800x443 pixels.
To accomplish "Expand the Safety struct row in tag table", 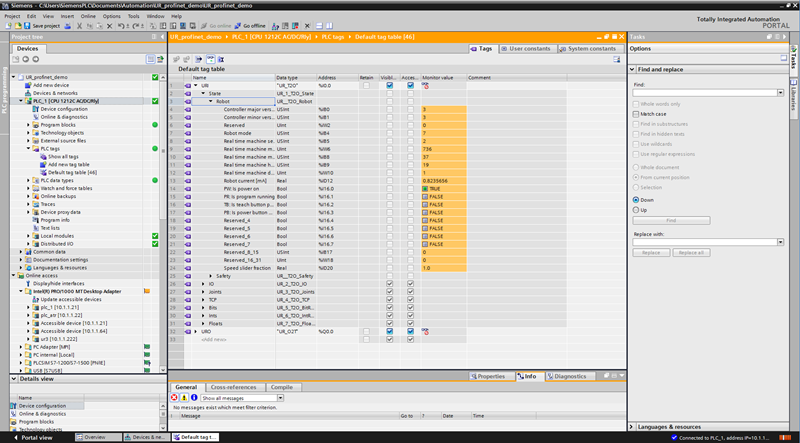I will pyautogui.click(x=212, y=276).
